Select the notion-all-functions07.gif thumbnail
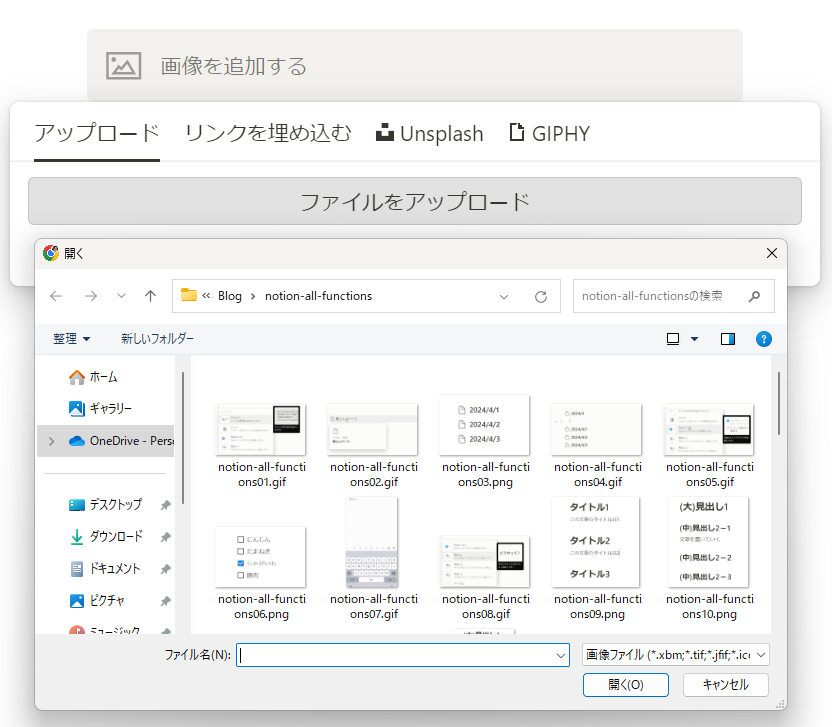This screenshot has width=832, height=727. (372, 542)
